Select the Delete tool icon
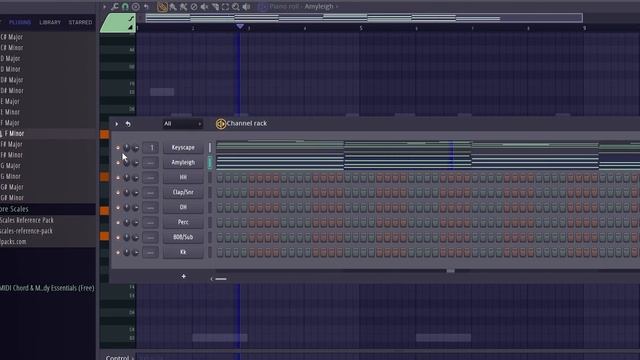 click(194, 7)
